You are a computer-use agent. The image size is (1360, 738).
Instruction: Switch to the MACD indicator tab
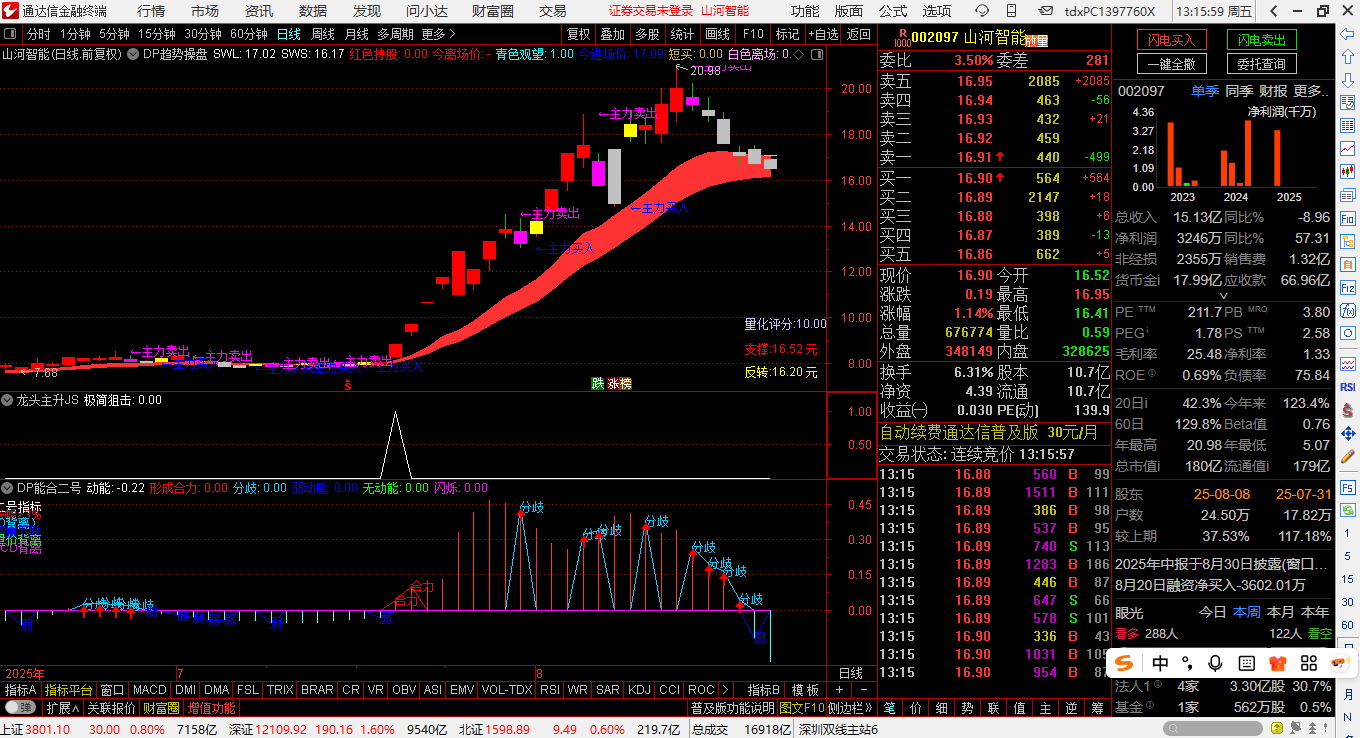coord(150,690)
